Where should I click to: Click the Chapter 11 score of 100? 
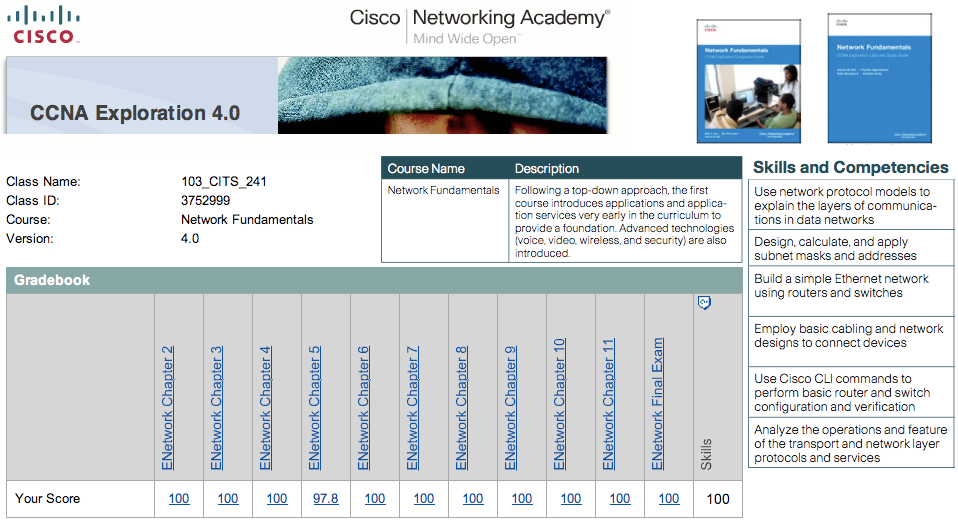620,499
